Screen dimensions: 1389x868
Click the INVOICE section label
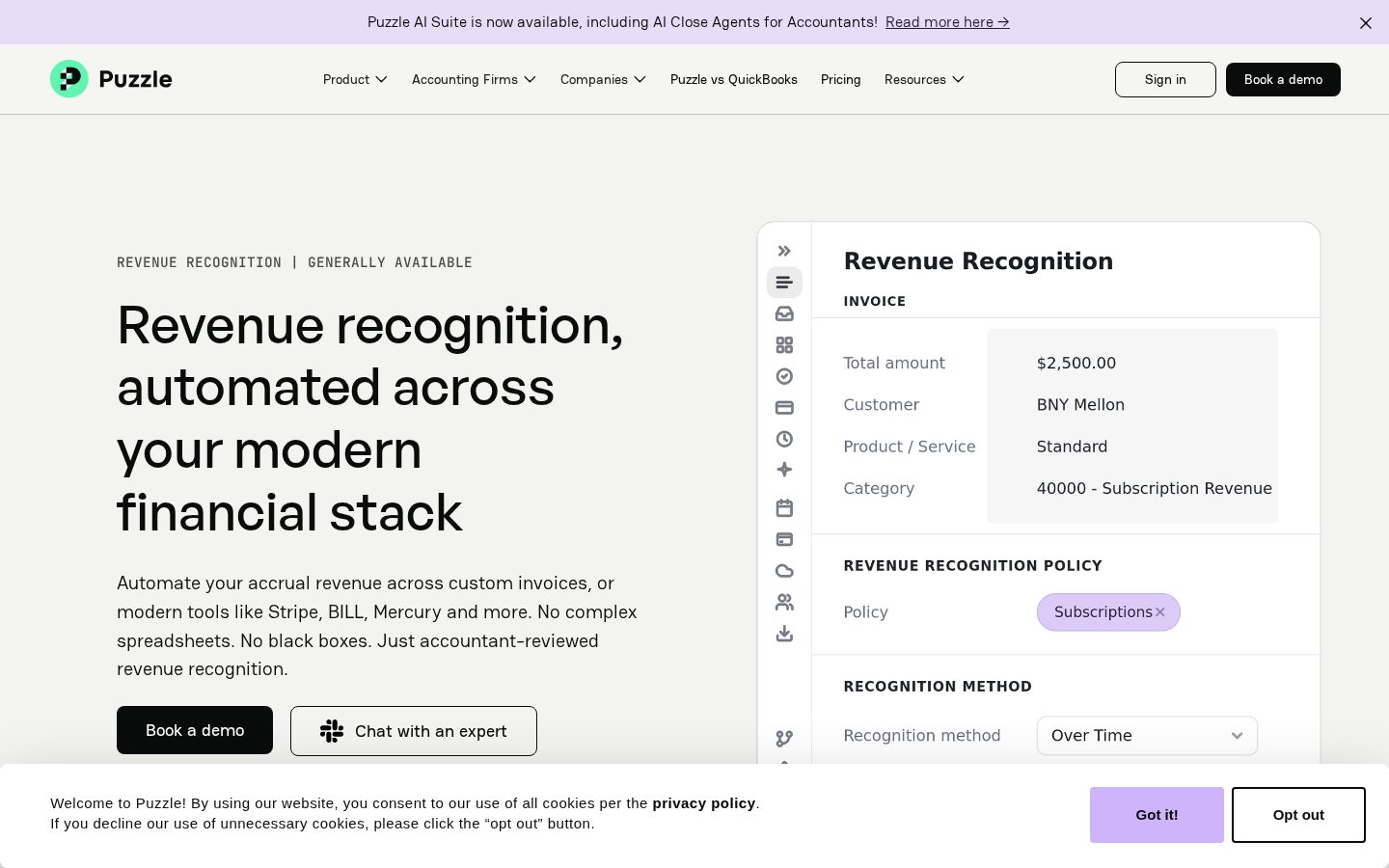(875, 301)
